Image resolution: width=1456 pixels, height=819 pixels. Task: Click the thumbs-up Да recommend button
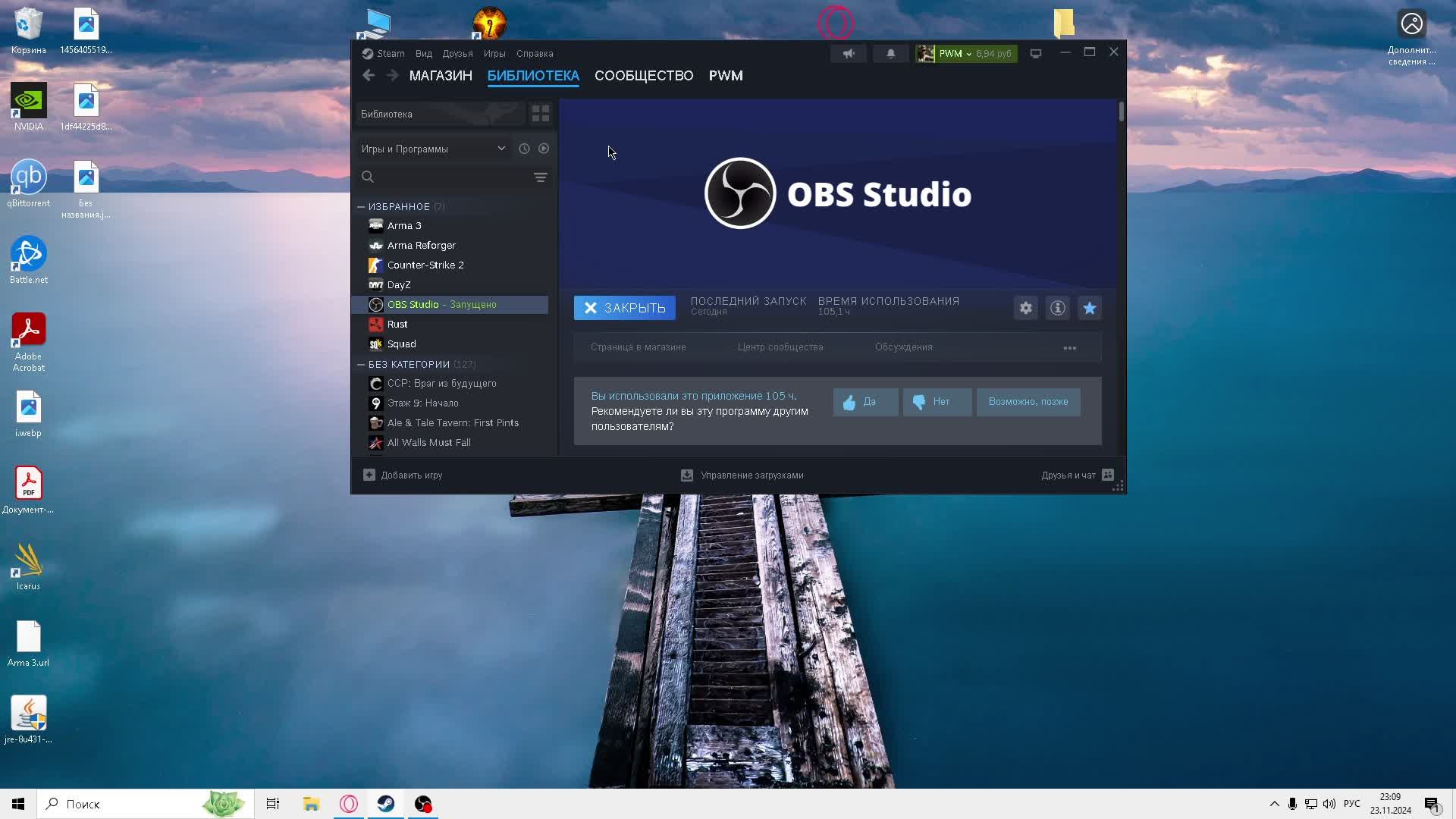point(865,402)
